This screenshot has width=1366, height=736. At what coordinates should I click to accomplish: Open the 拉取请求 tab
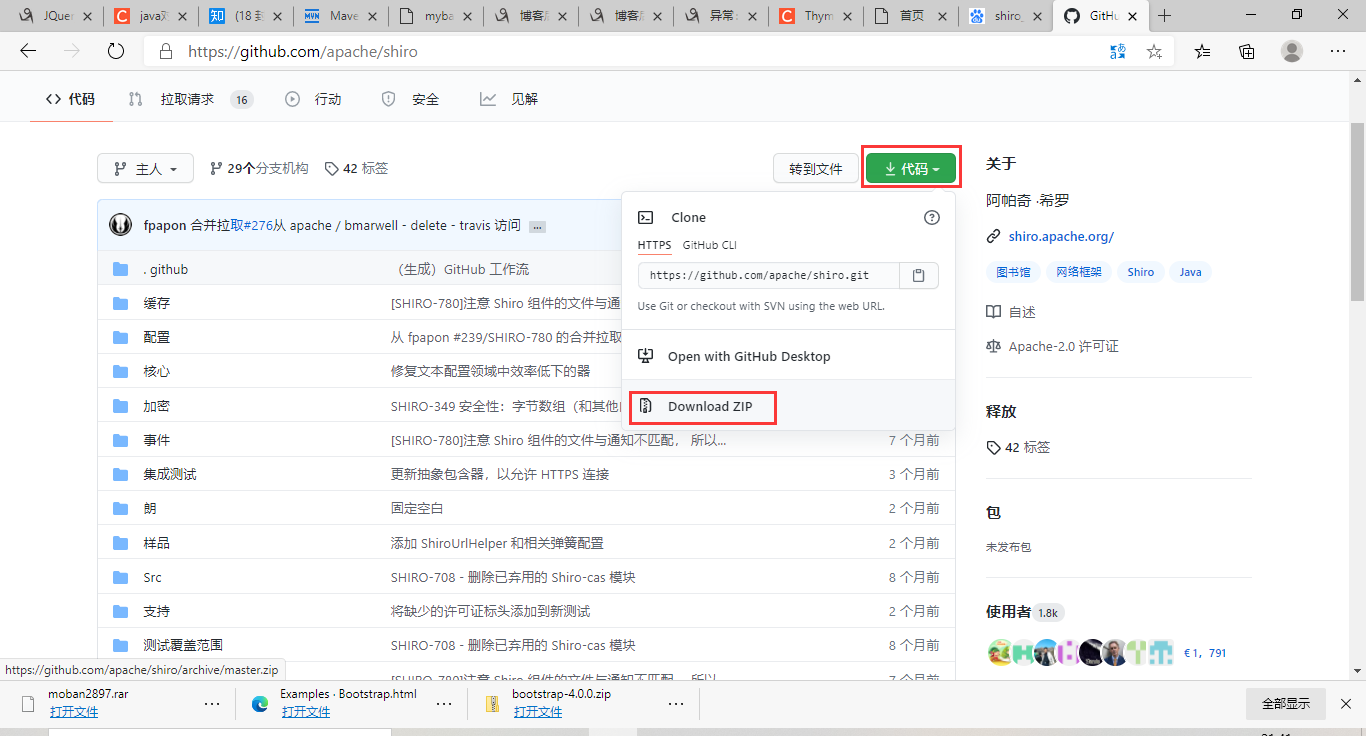coord(190,99)
